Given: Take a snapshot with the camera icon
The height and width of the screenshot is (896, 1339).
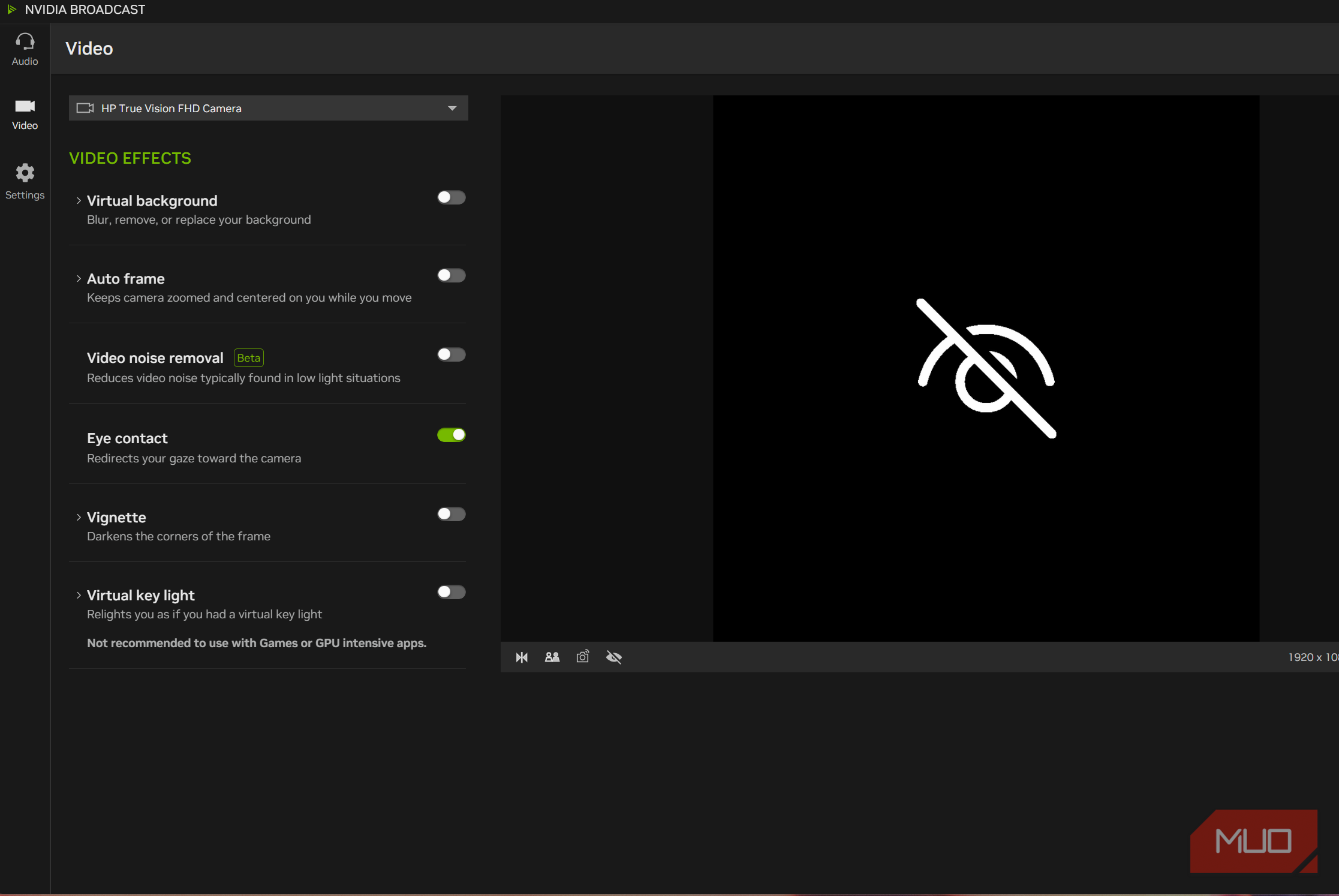Looking at the screenshot, I should click(583, 657).
